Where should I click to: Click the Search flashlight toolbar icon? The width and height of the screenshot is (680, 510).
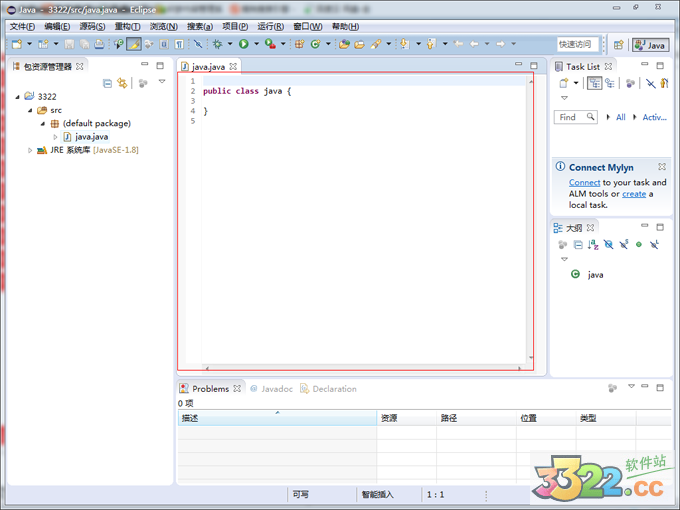point(376,44)
